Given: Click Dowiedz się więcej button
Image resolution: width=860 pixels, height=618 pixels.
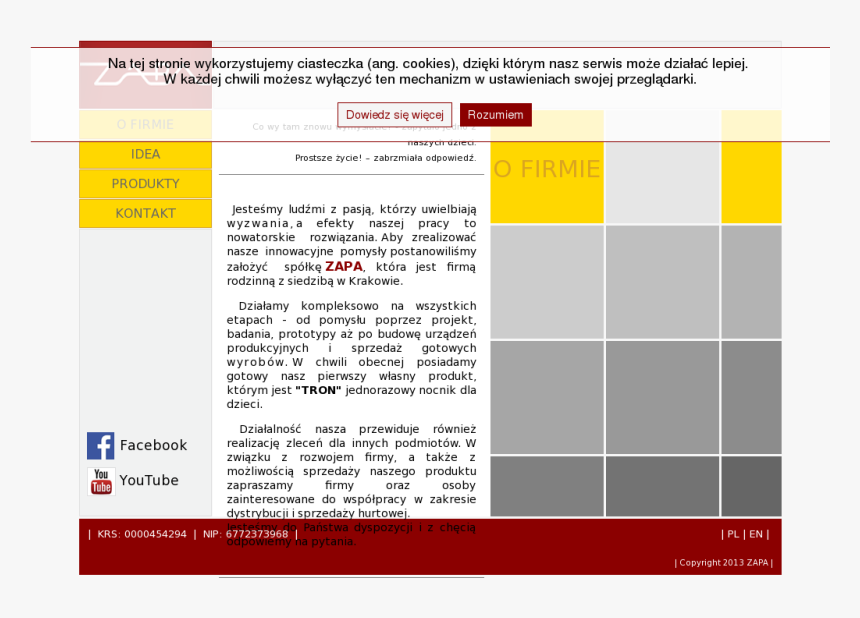Looking at the screenshot, I should tap(395, 115).
